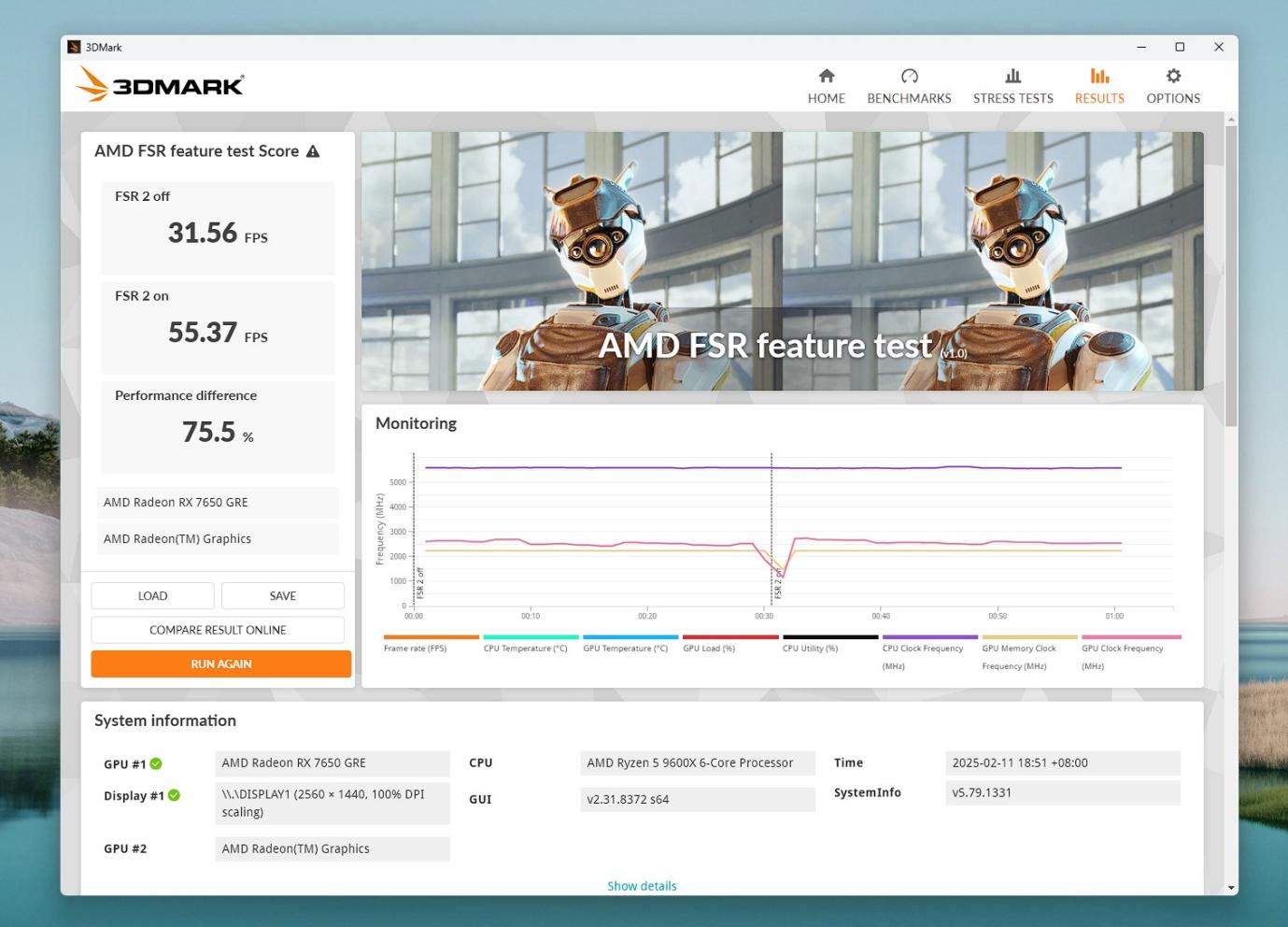Click Time value 2025-02-11 18:51
This screenshot has height=927, width=1288.
coord(1063,763)
